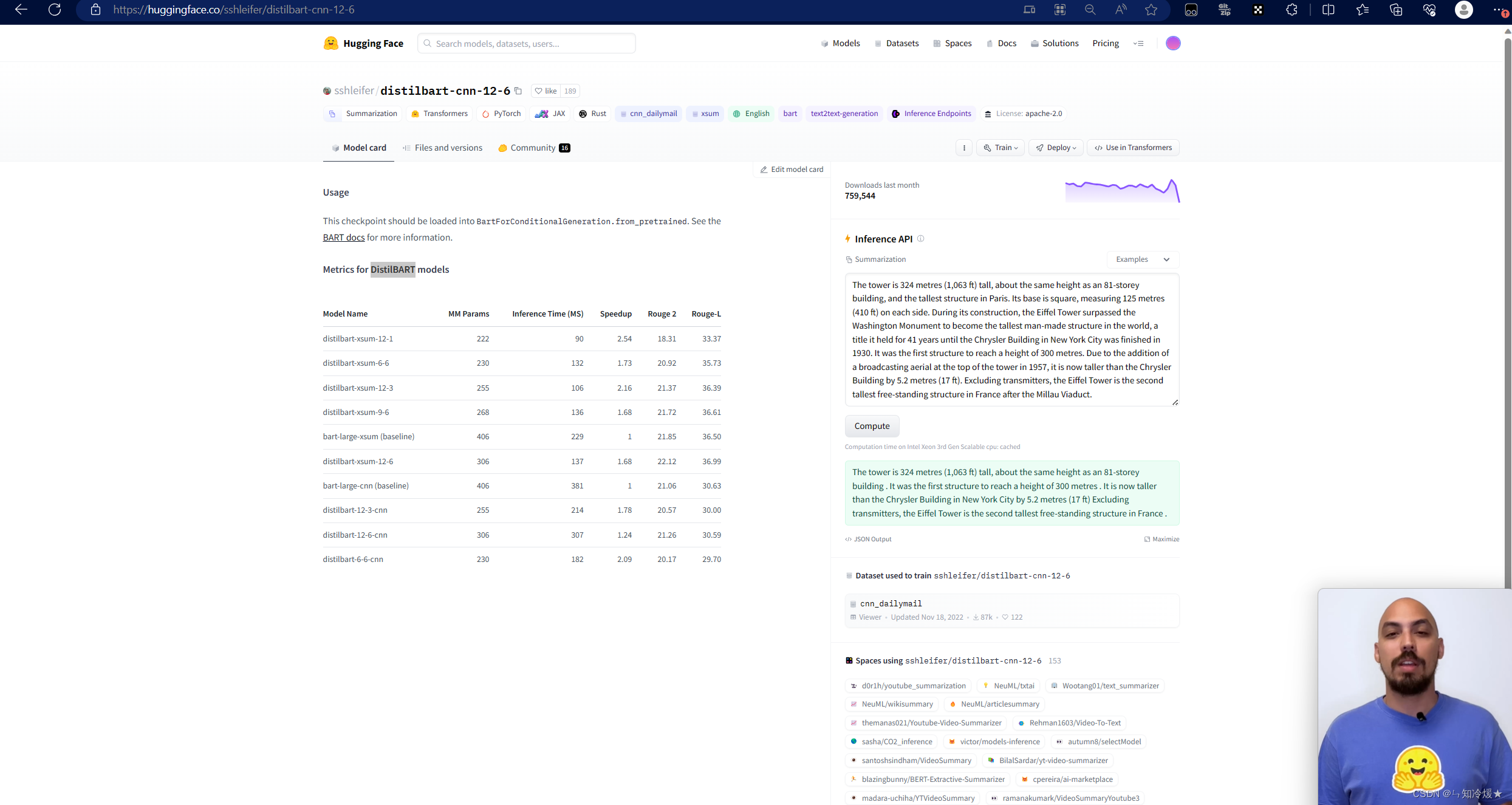Open browser split screen icon
The image size is (1512, 805).
tap(1329, 10)
